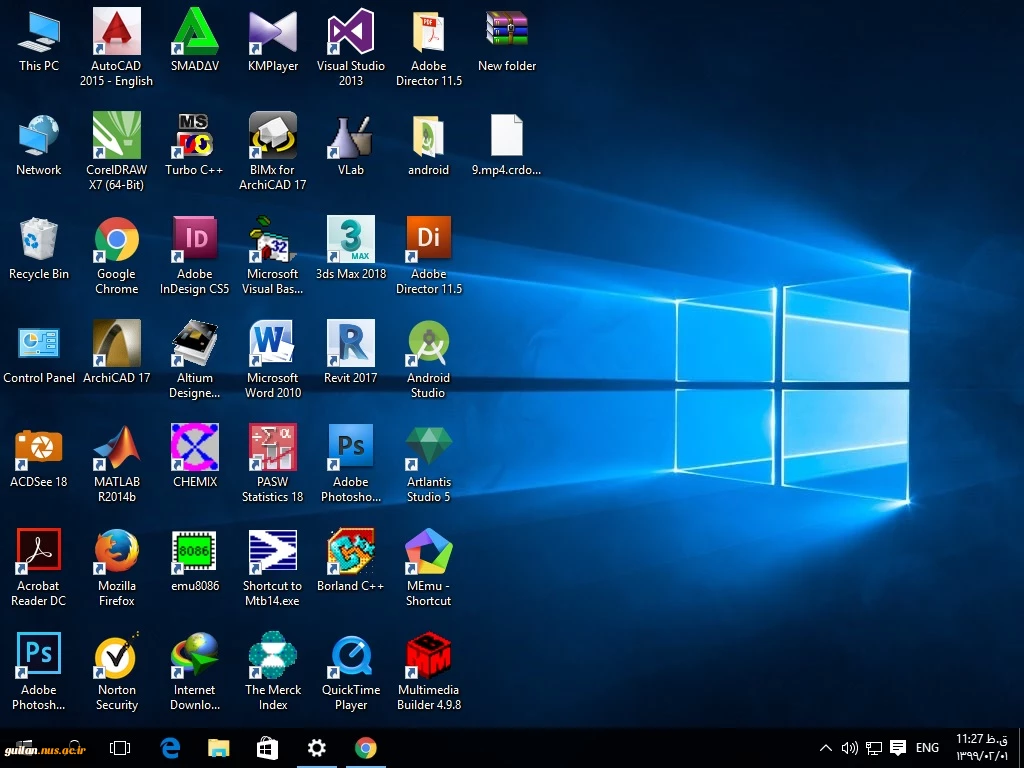
Task: Select the Turbo C++ shortcut
Action: [x=195, y=144]
